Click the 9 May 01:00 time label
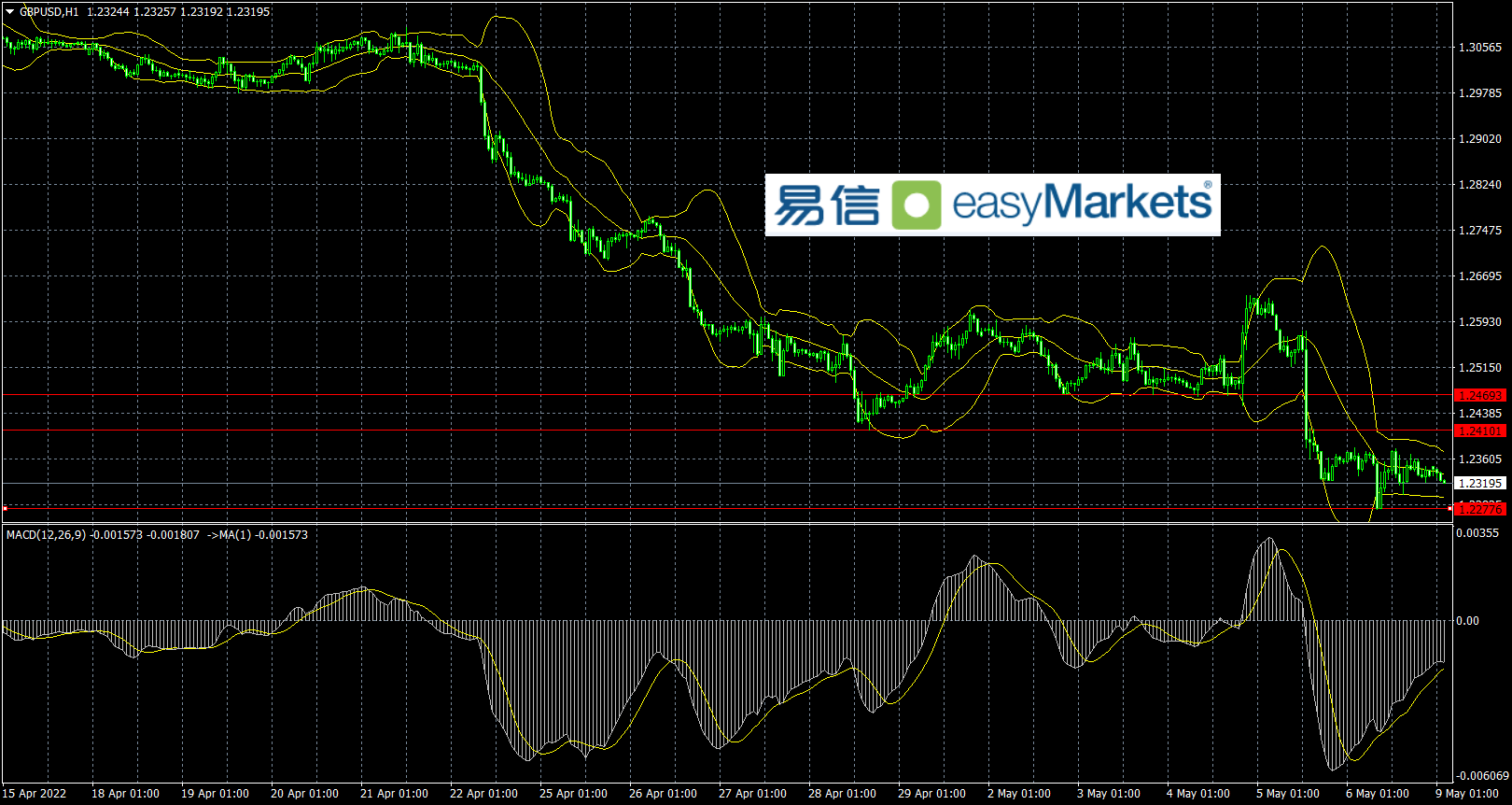 (x=1467, y=794)
